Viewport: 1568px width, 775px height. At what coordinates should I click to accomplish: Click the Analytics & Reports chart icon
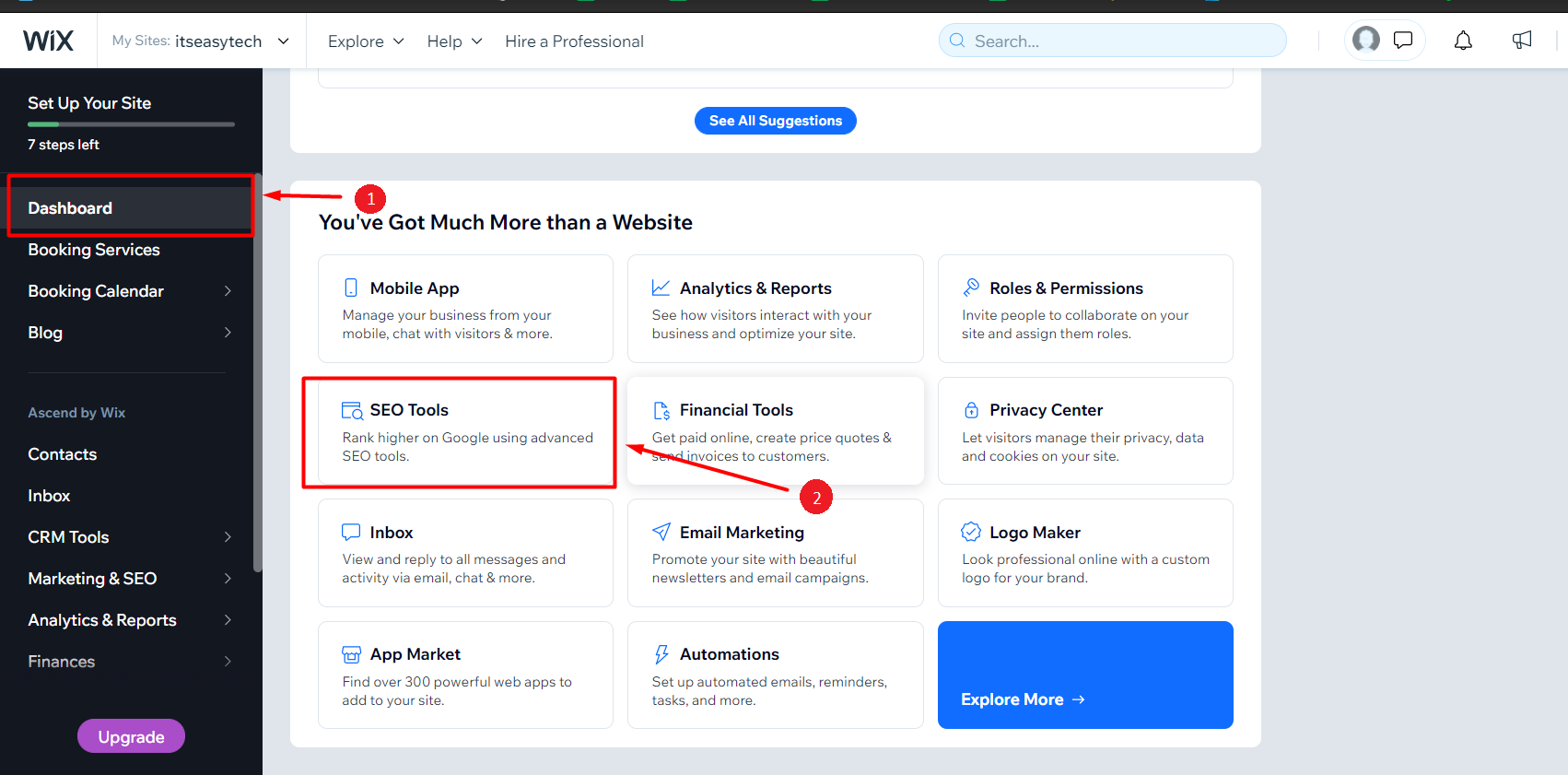(661, 288)
